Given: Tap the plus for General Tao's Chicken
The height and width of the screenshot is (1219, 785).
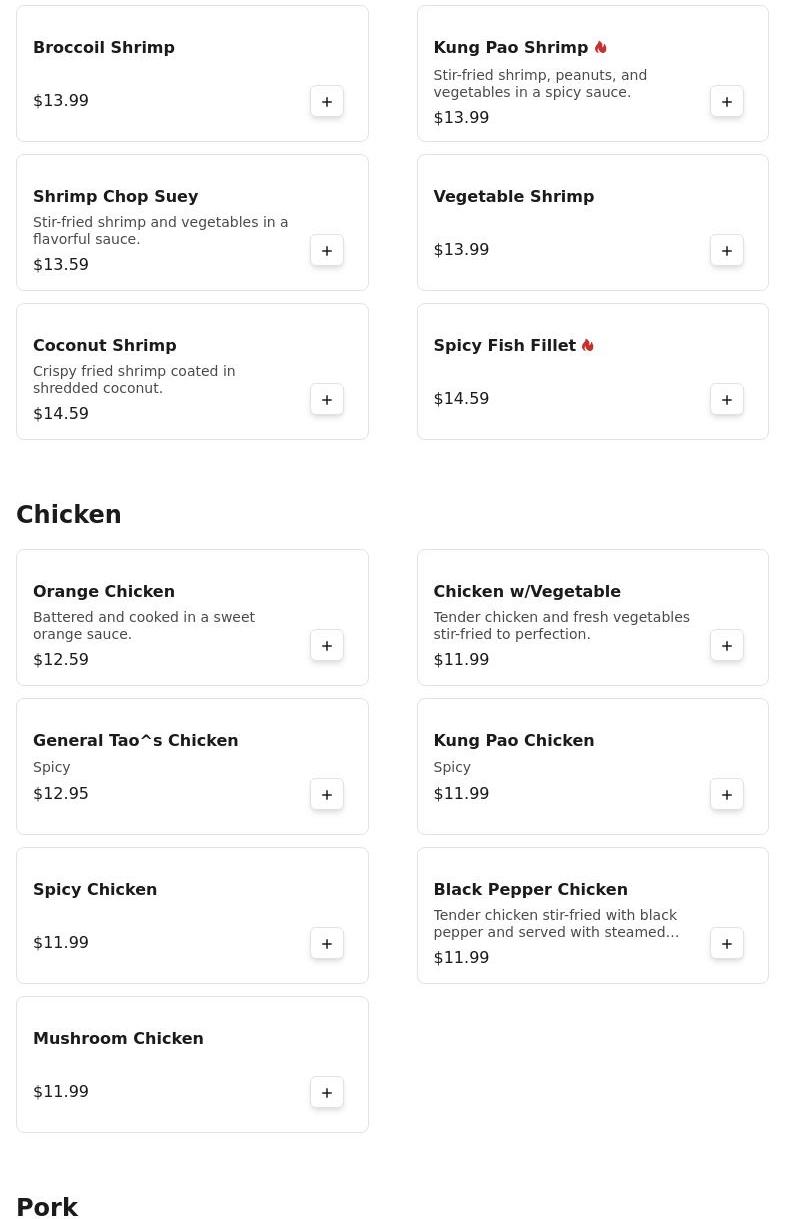Looking at the screenshot, I should 327,794.
